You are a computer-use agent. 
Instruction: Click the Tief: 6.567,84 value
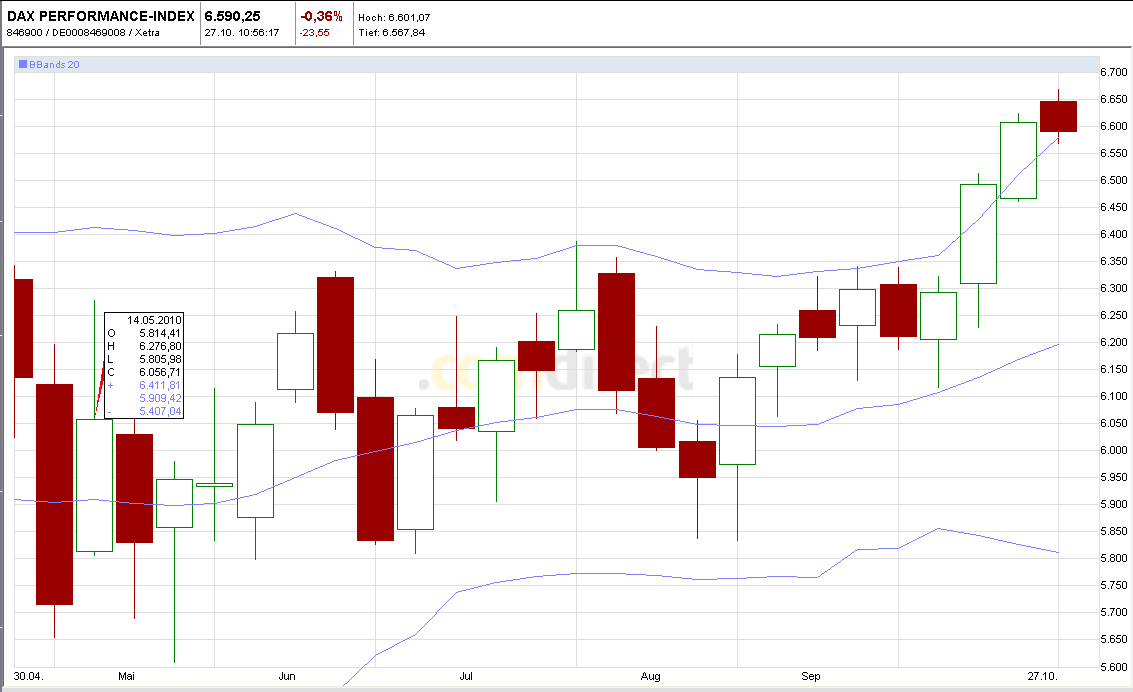pyautogui.click(x=392, y=33)
